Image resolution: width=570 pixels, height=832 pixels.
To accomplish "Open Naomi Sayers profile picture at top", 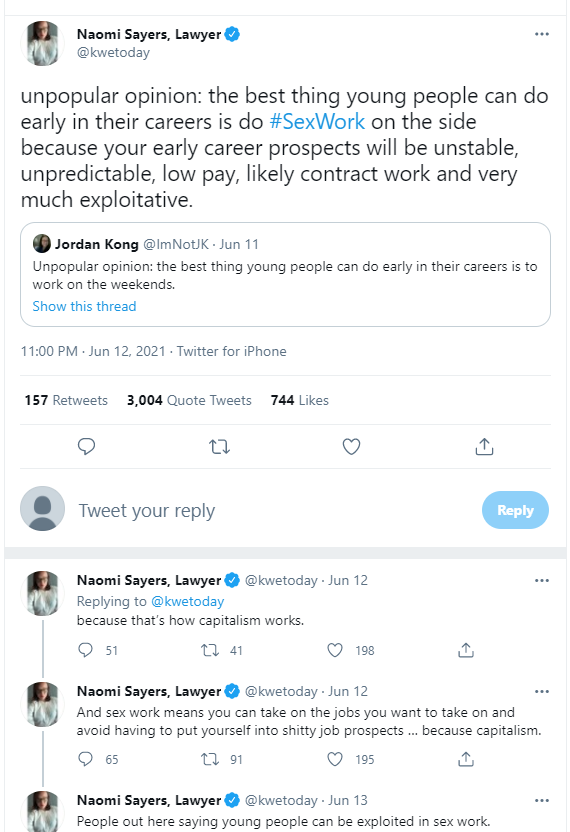I will [42, 44].
